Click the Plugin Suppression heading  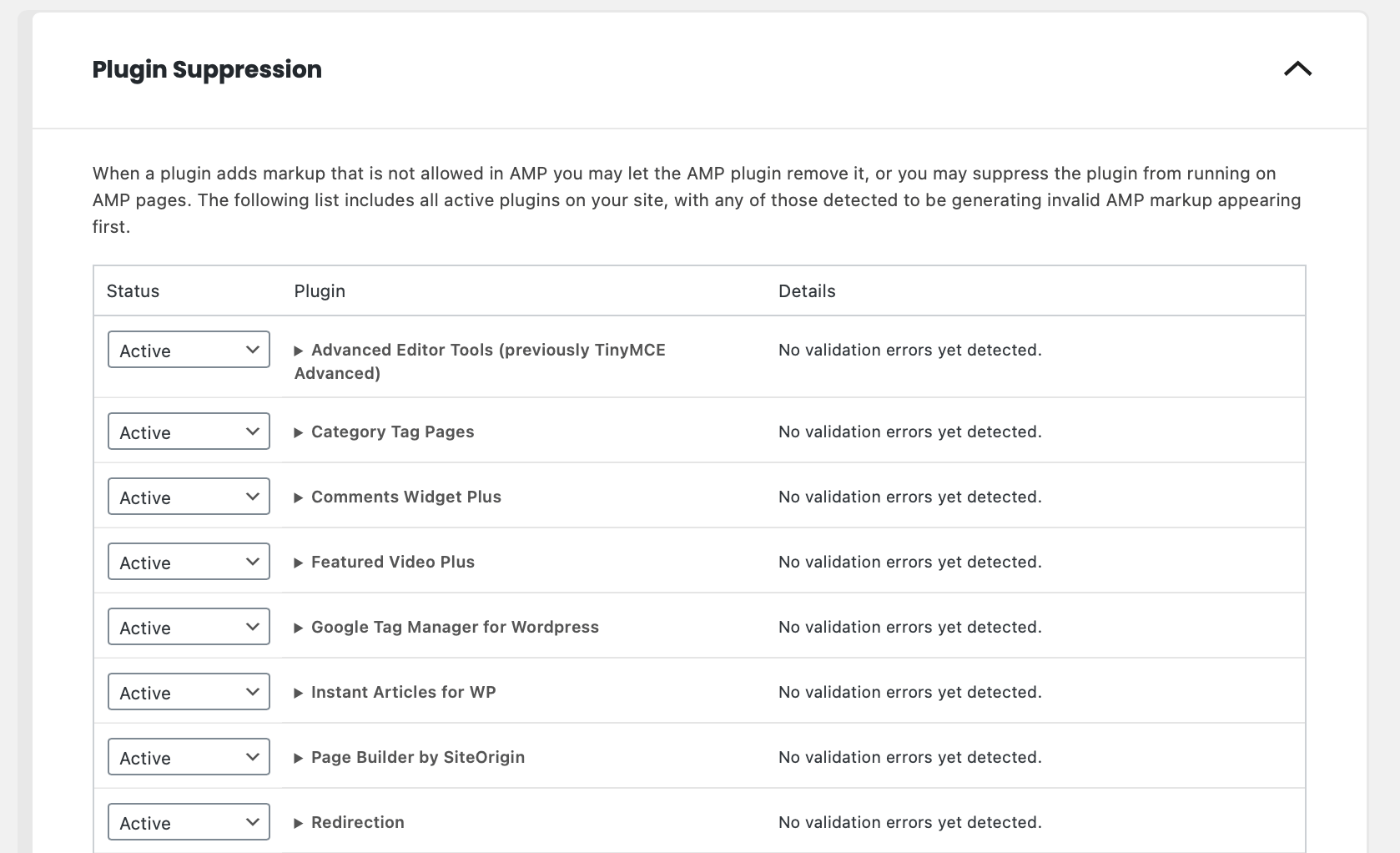[x=207, y=69]
